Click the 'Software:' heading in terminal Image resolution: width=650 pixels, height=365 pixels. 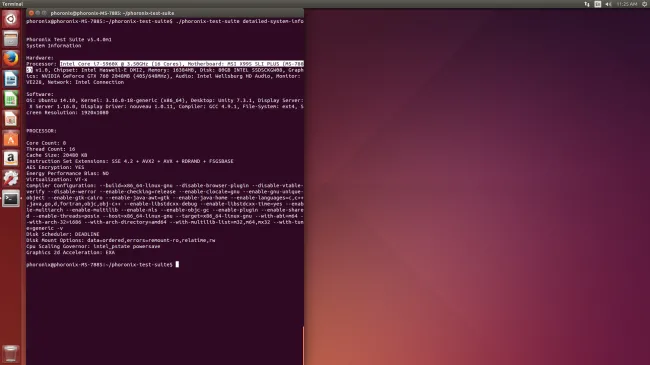40,95
